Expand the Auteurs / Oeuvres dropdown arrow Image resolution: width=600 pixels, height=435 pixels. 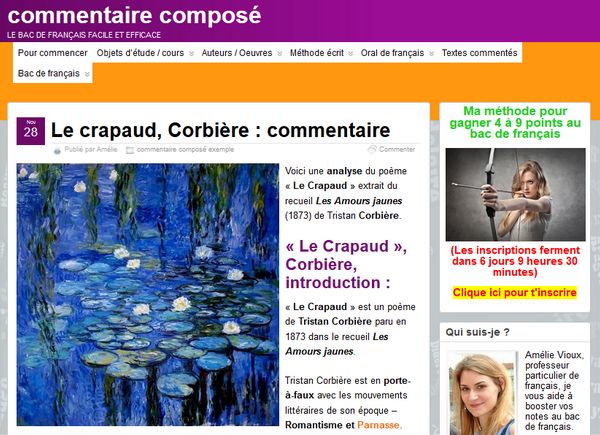point(280,54)
